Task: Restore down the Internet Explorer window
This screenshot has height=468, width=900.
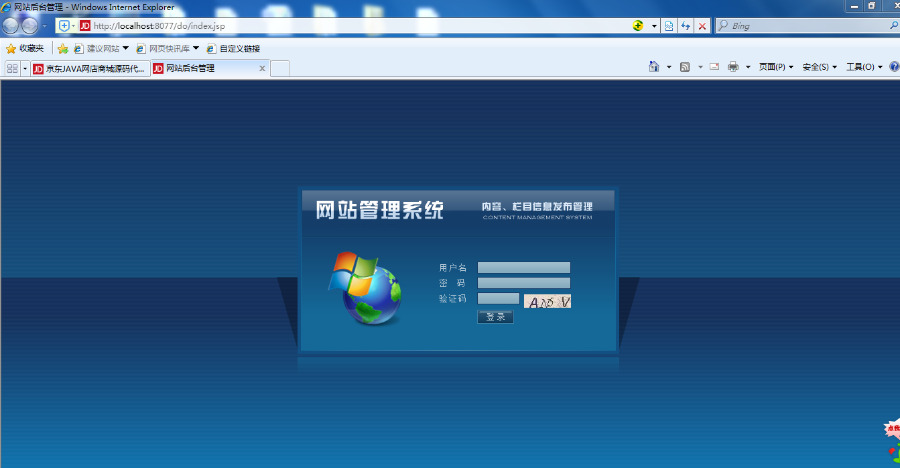Action: pos(872,6)
